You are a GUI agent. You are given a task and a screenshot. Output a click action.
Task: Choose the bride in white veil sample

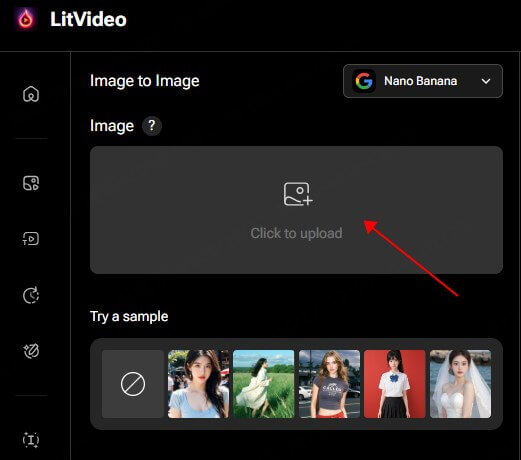(460, 384)
